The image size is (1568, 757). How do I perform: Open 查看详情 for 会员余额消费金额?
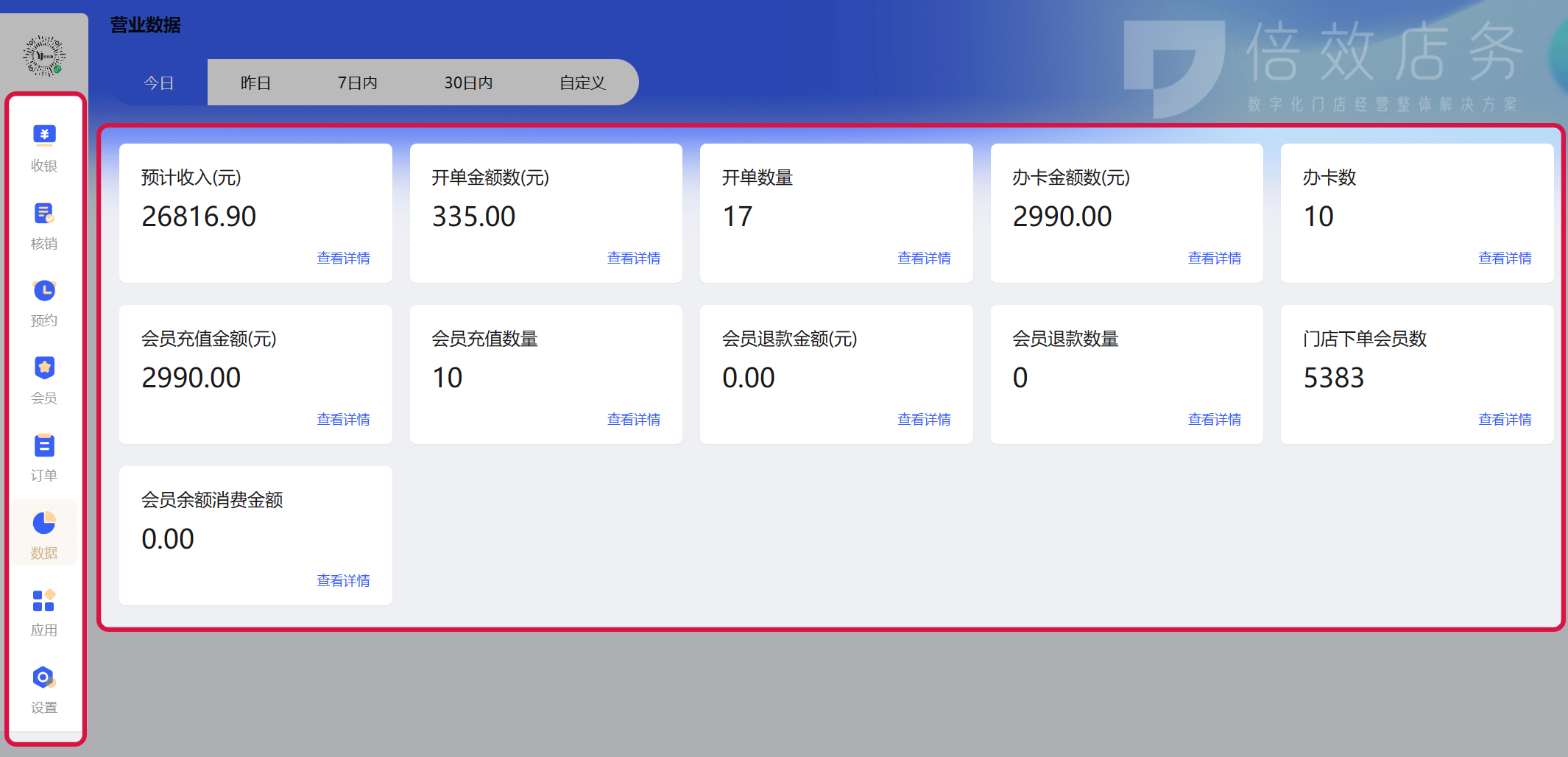(343, 580)
